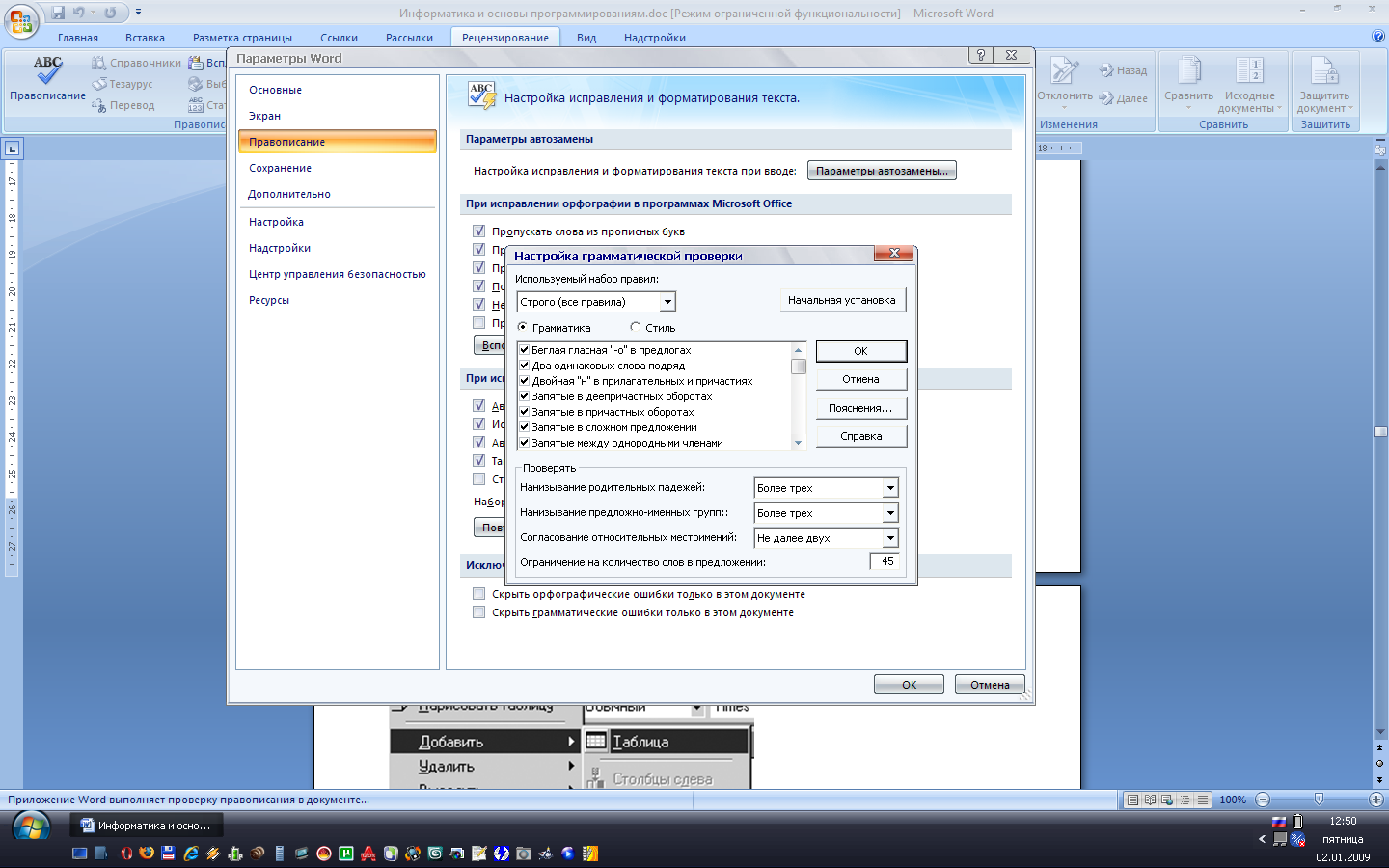Expand the Сравнить button dropdown arrow
This screenshot has height=868, width=1389.
(x=1188, y=108)
